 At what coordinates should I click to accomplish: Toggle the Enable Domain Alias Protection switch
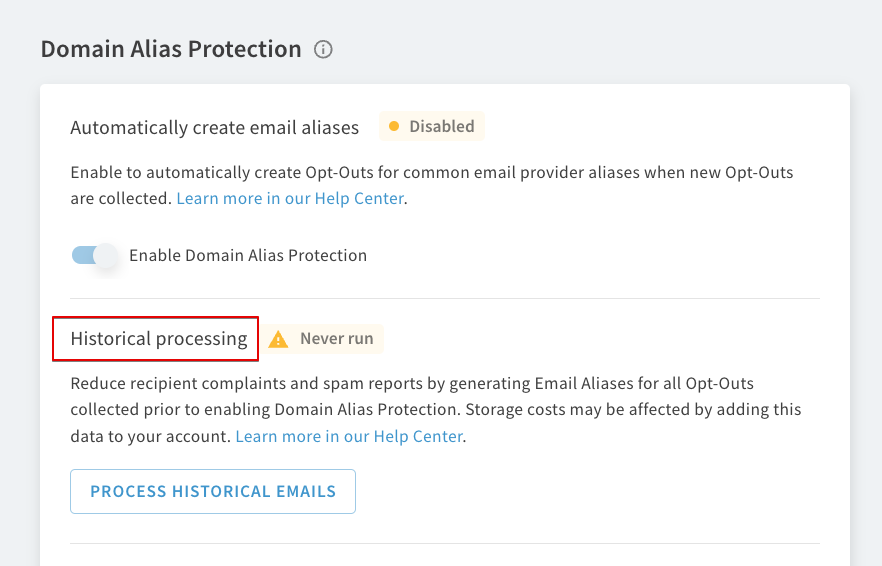point(94,255)
